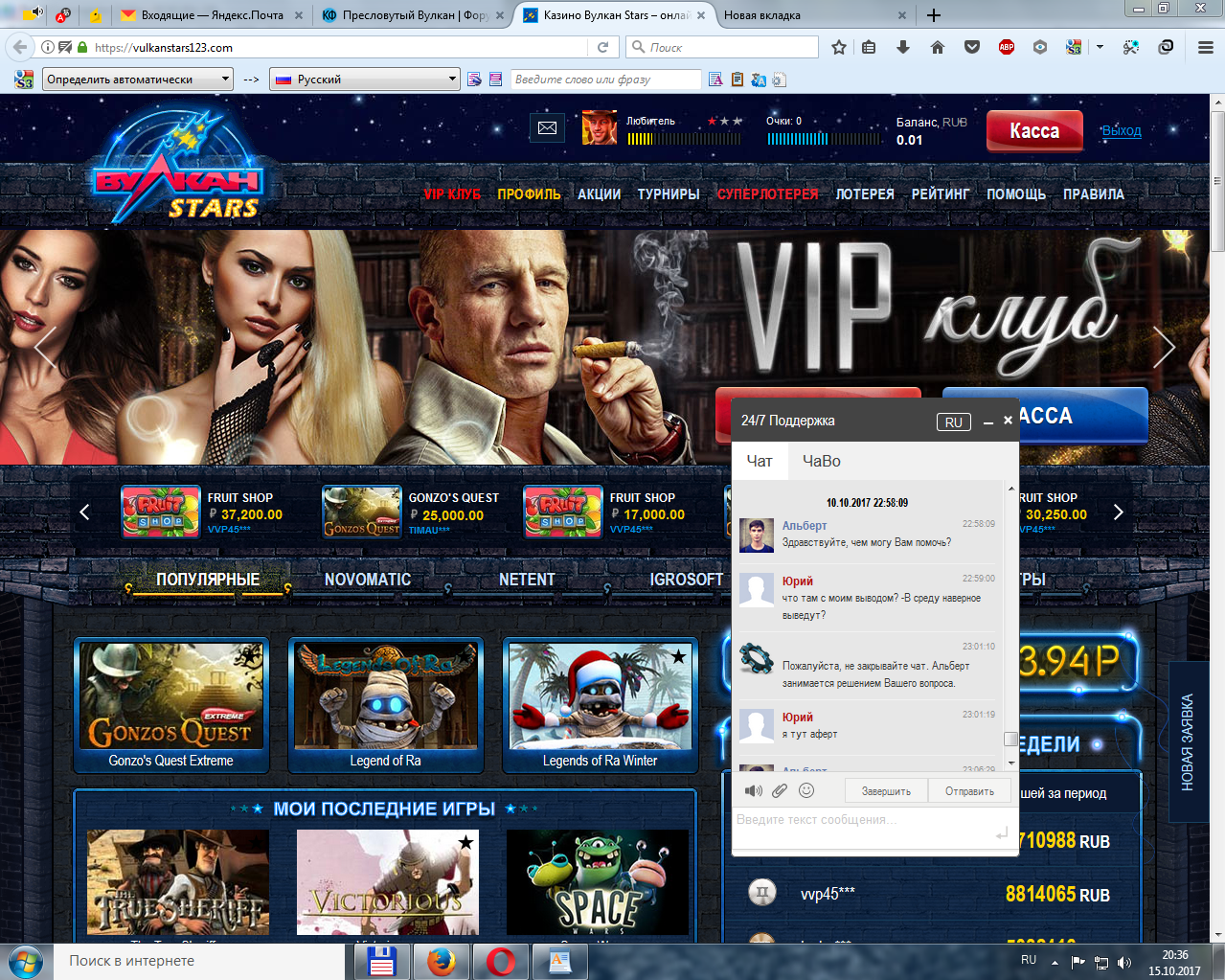Click the Firefox Поиск search box

click(x=723, y=47)
